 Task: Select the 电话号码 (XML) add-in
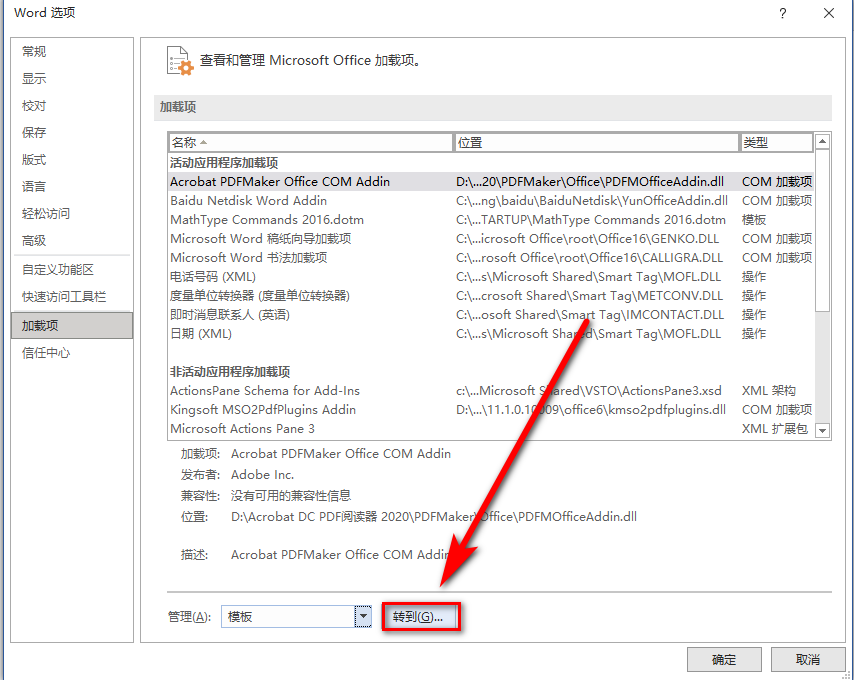point(491,277)
